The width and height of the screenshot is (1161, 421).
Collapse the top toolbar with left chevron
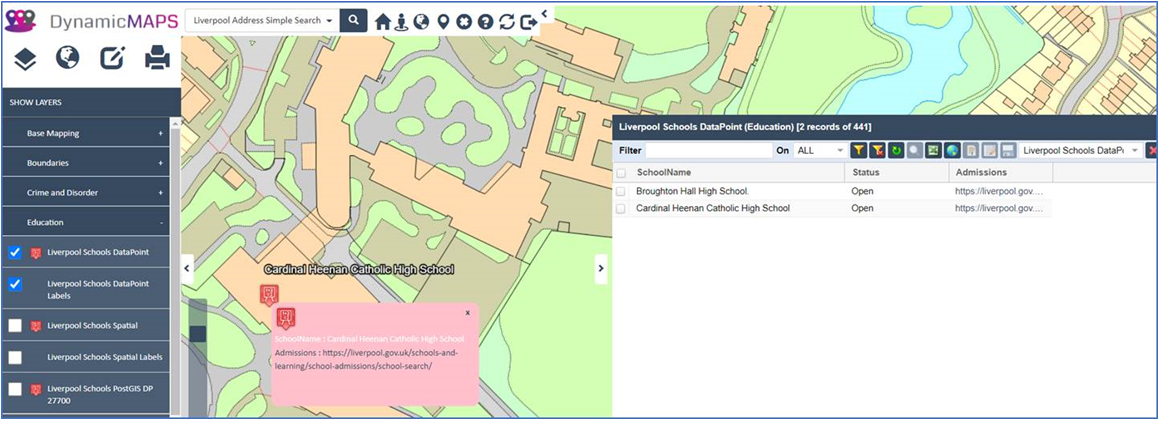pyautogui.click(x=544, y=13)
